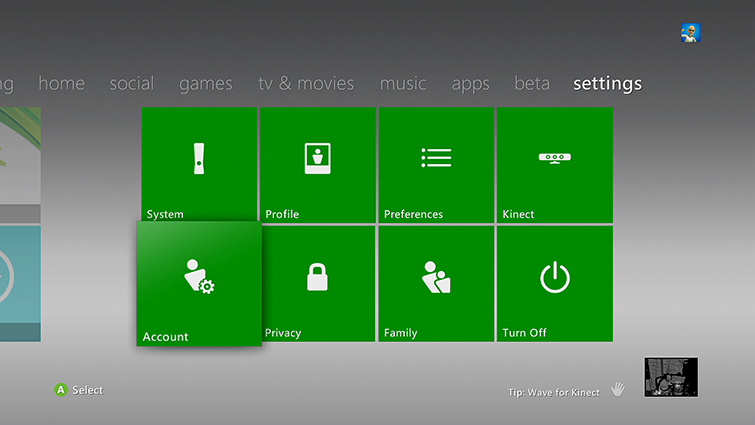Click the Tip: Wave for Kinect text
The image size is (755, 425).
coord(553,393)
